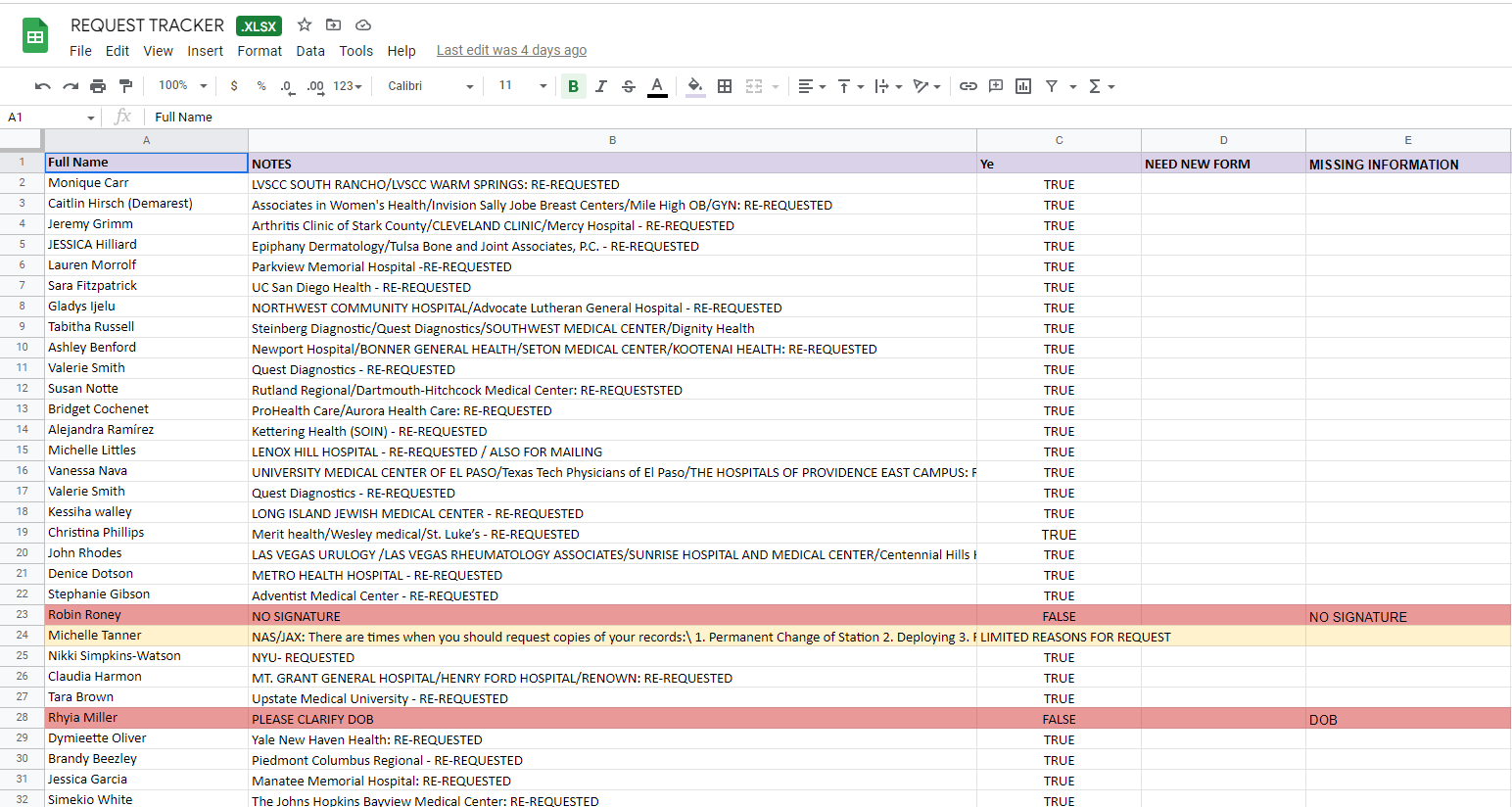
Task: Open the Edit menu
Action: pyautogui.click(x=118, y=51)
